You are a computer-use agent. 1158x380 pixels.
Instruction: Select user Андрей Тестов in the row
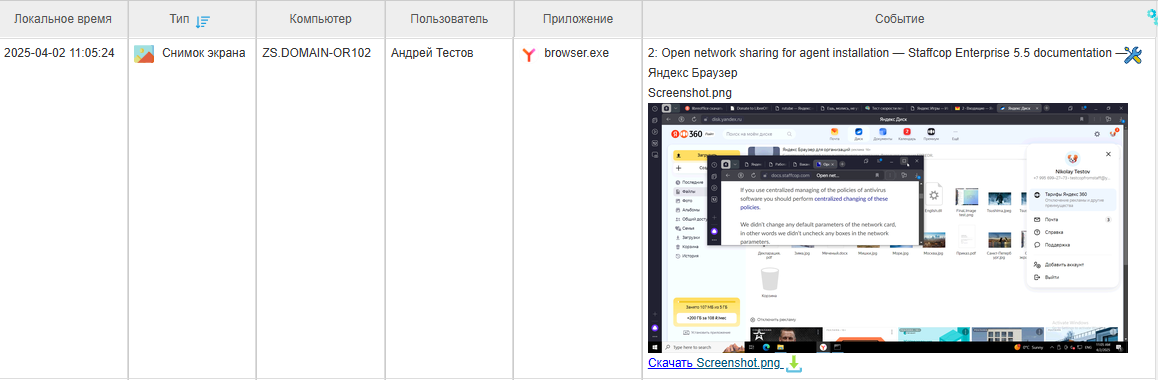432,53
